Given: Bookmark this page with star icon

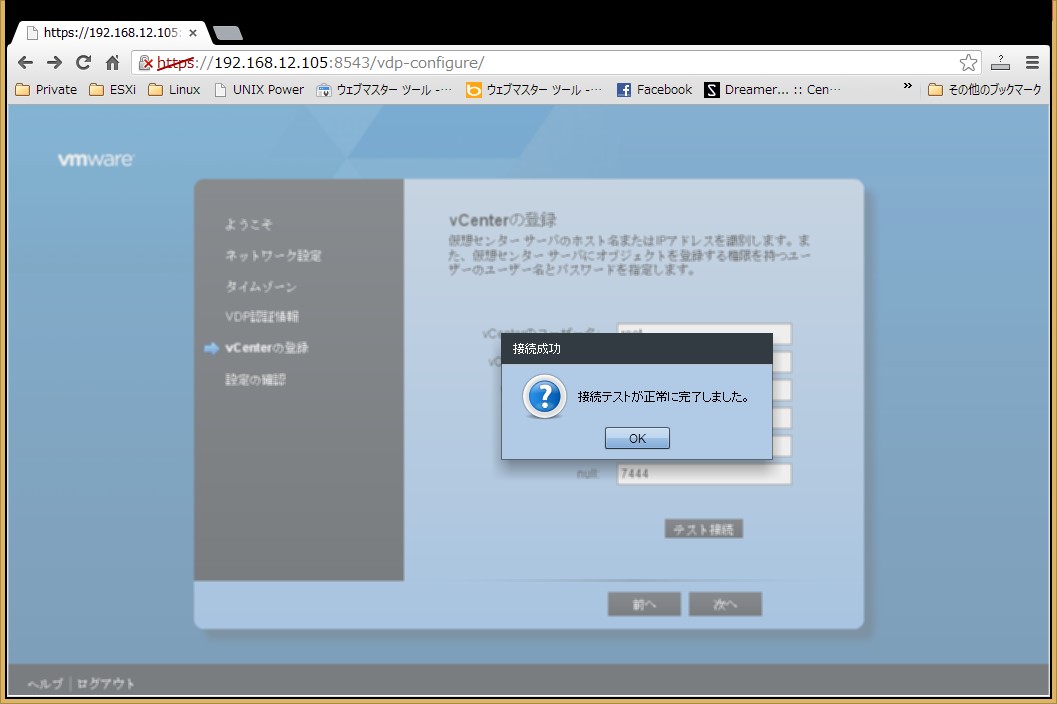Looking at the screenshot, I should coord(968,63).
